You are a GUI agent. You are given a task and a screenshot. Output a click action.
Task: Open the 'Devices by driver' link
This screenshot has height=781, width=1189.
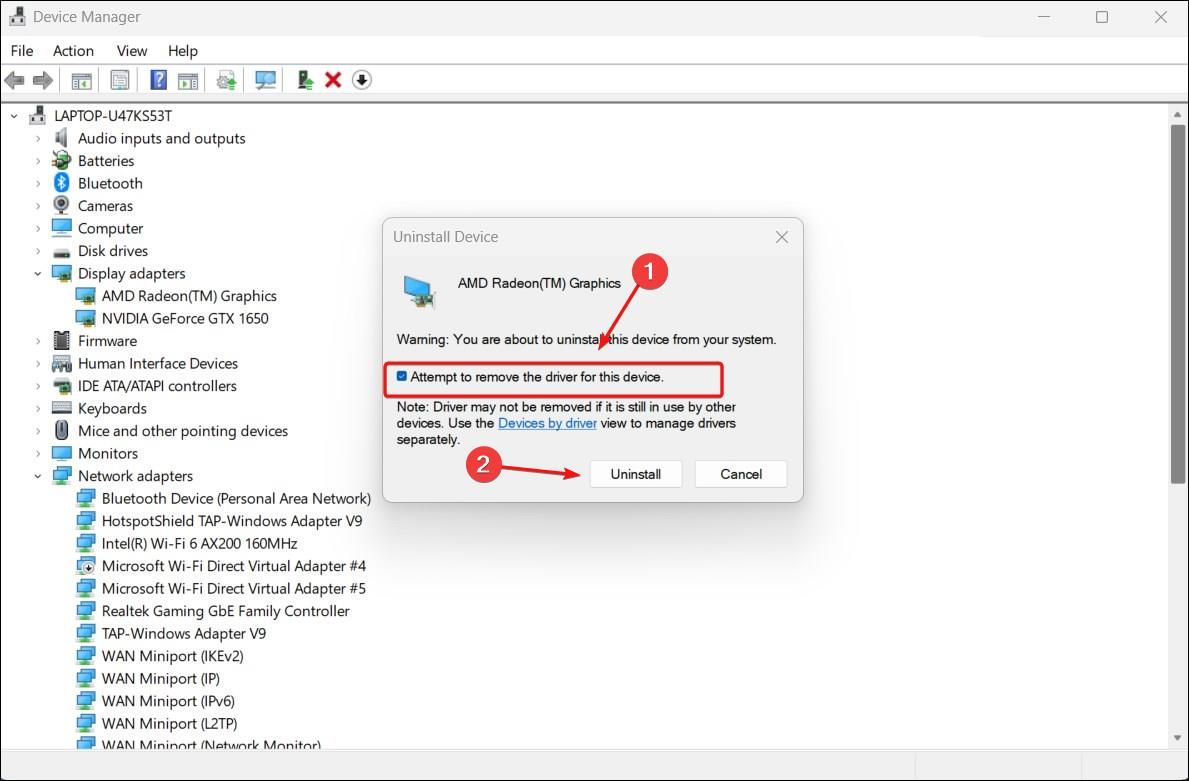[x=547, y=423]
